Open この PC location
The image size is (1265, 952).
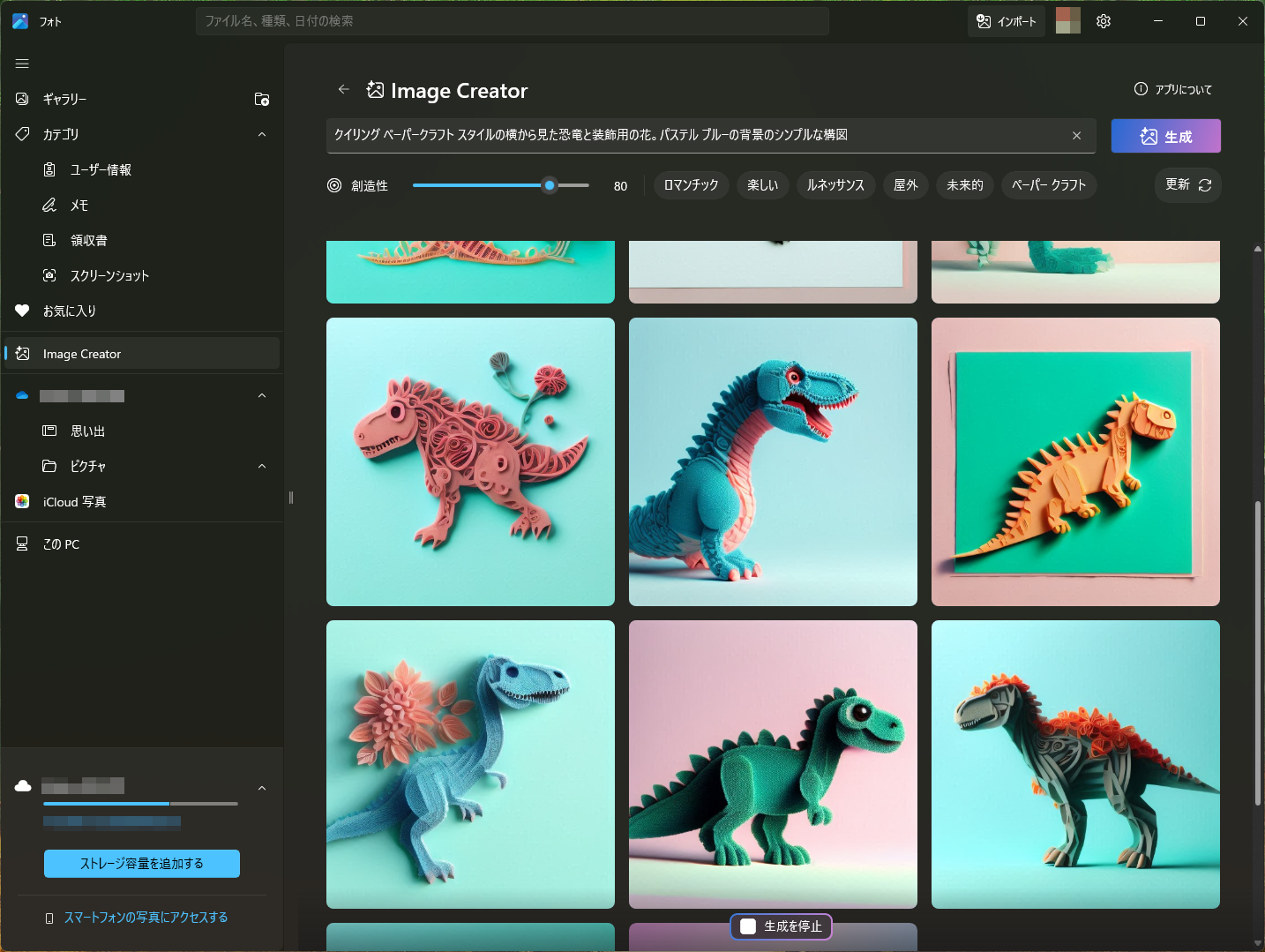click(x=141, y=543)
